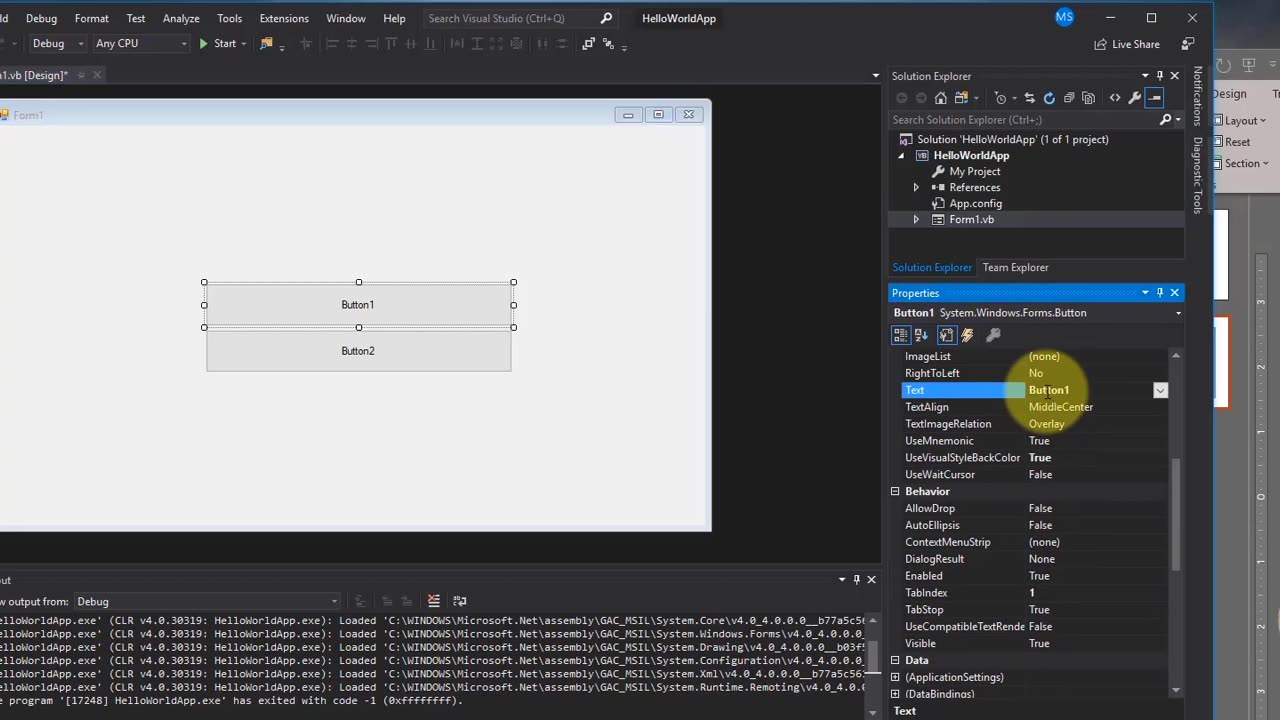Image resolution: width=1280 pixels, height=720 pixels.
Task: Collapse the Data property category
Action: tap(895, 661)
